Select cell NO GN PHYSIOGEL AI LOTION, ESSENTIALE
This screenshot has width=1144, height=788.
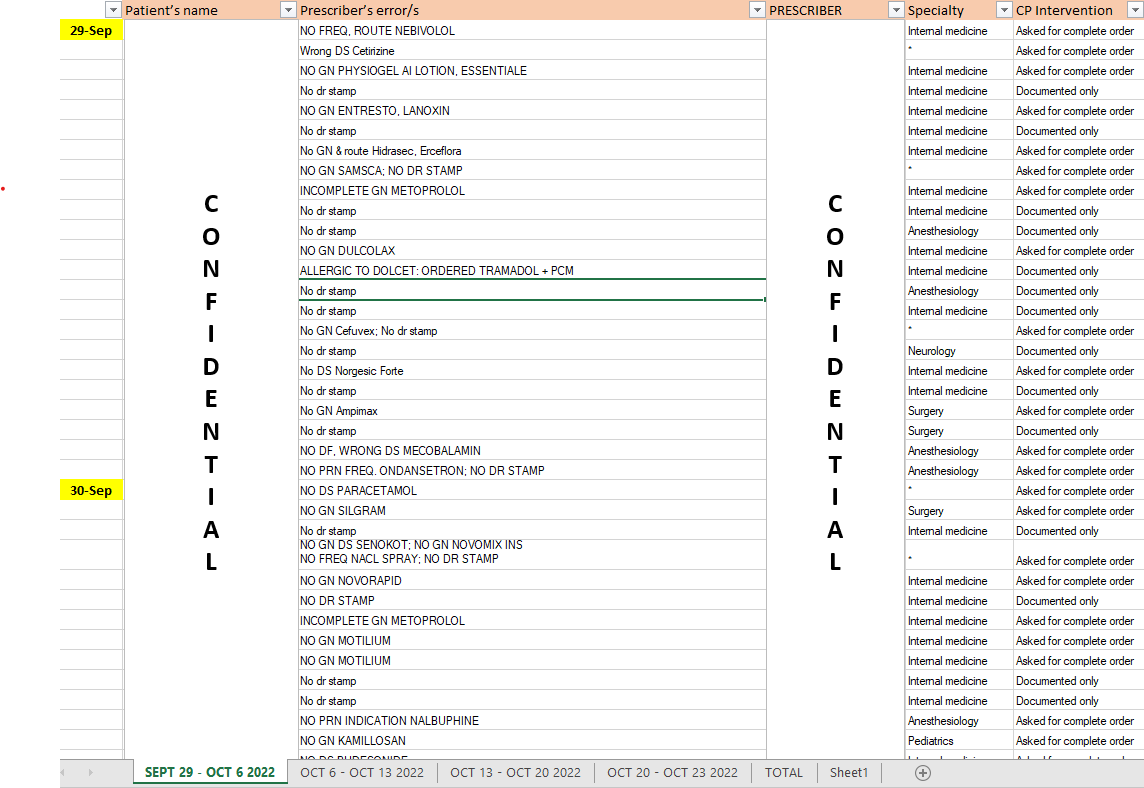coord(532,71)
